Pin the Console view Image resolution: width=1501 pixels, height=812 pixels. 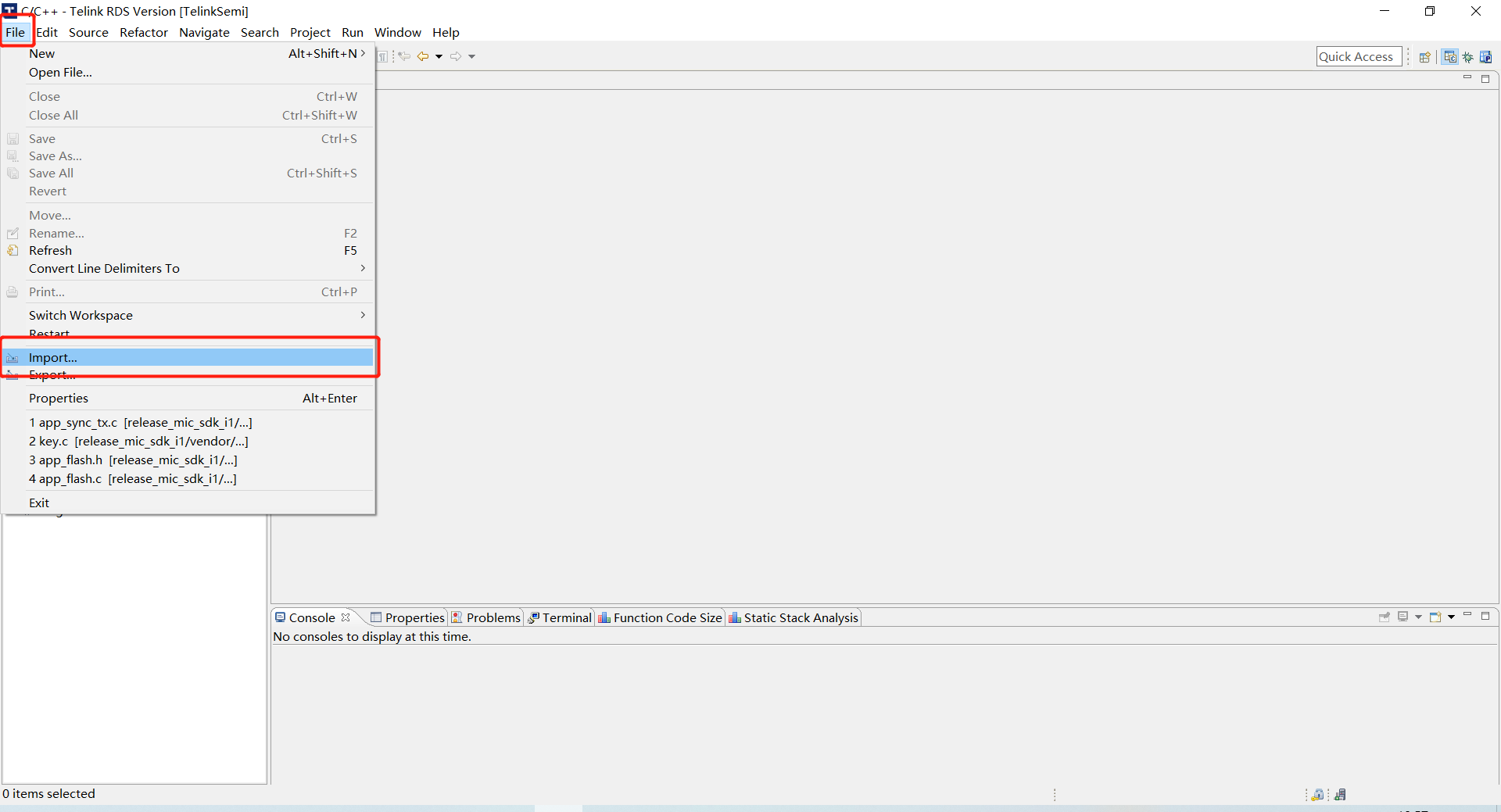(x=1385, y=617)
